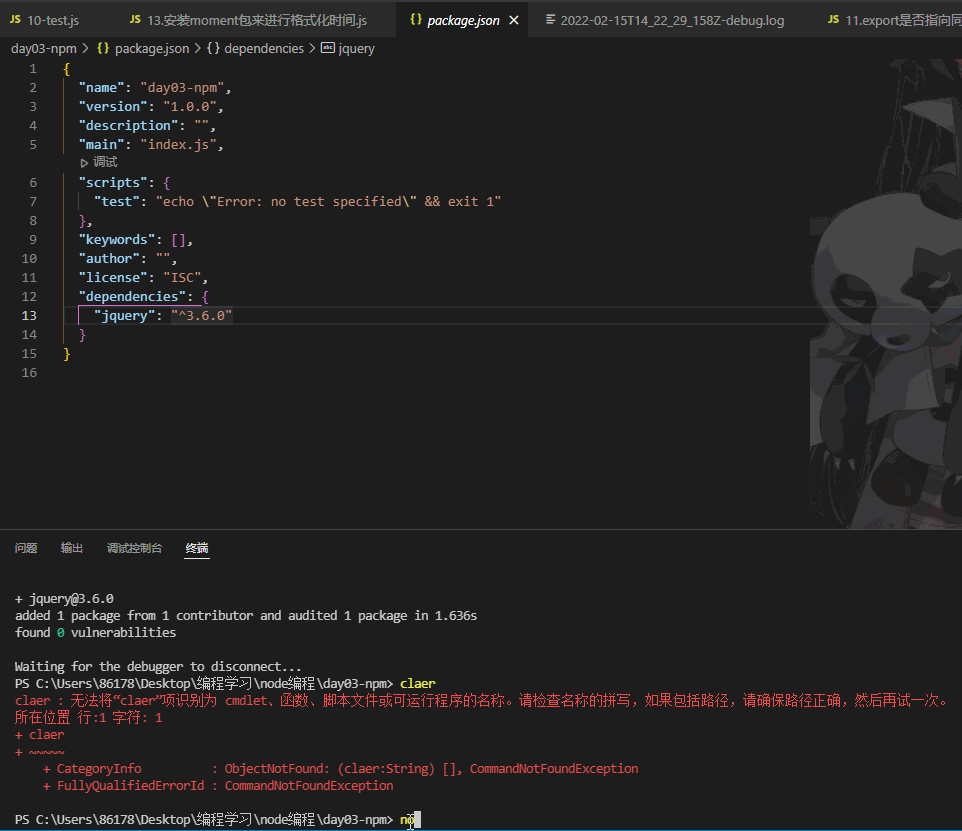Click the play triangle beside 调试
The width and height of the screenshot is (962, 831).
[x=84, y=163]
